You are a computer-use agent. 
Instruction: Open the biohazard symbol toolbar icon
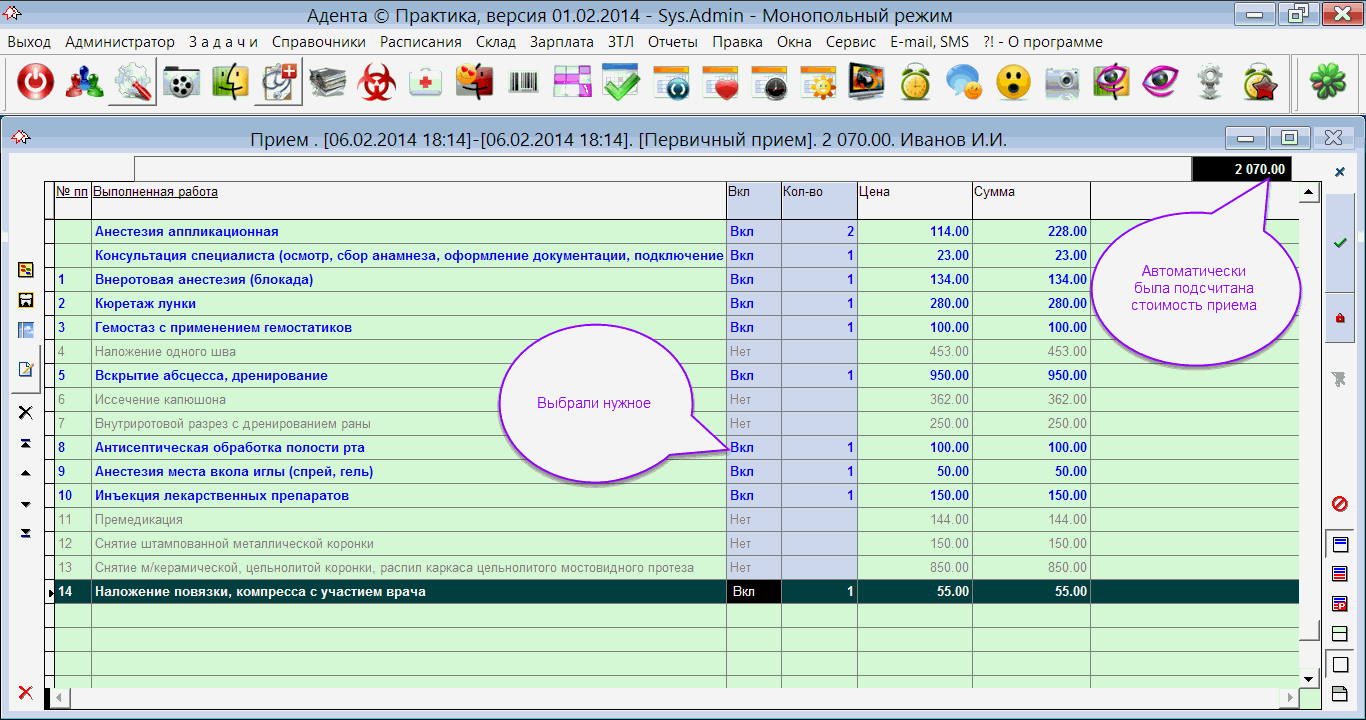378,84
